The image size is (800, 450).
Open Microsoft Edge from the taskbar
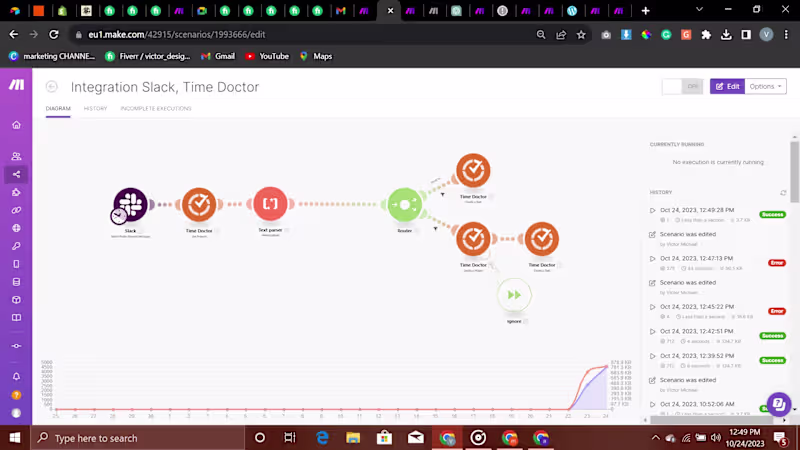(x=322, y=438)
